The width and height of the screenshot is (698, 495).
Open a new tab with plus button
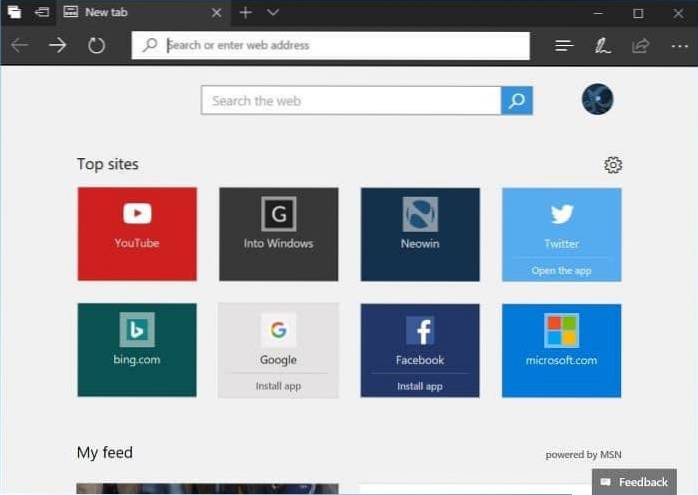coord(245,13)
